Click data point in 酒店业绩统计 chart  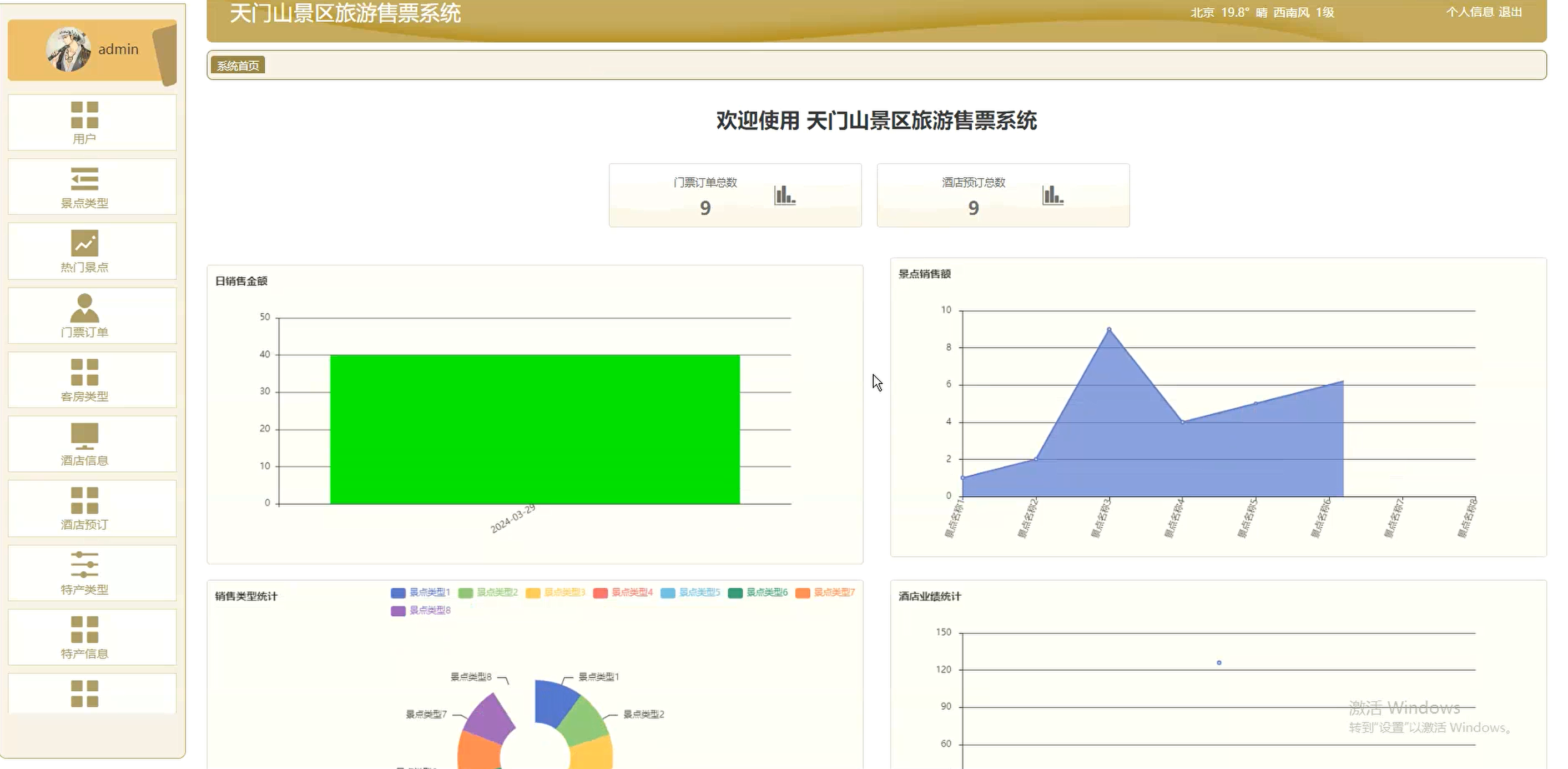tap(1219, 662)
